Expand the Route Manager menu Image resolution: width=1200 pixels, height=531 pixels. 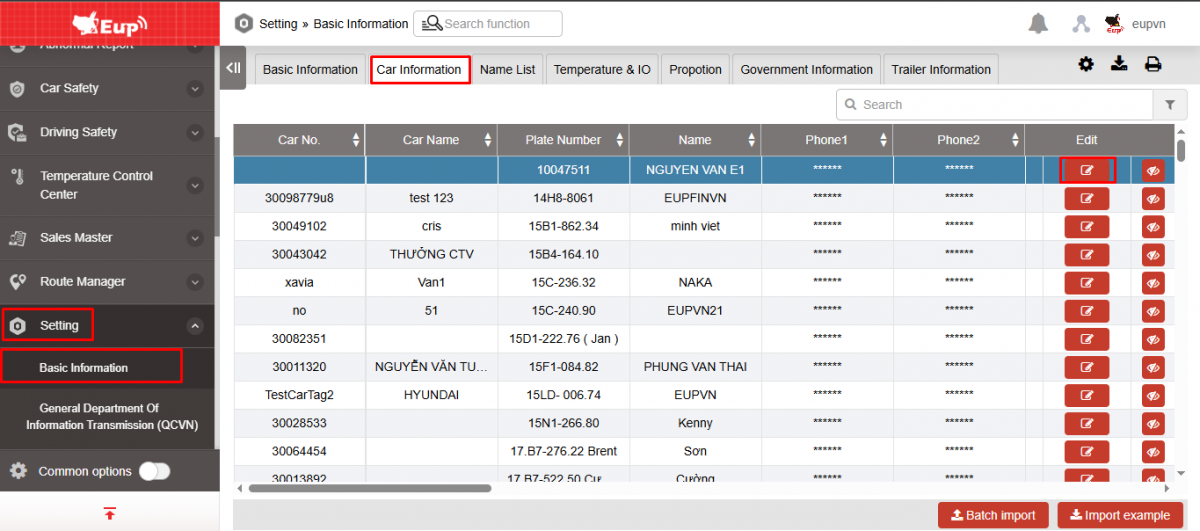[x=195, y=282]
